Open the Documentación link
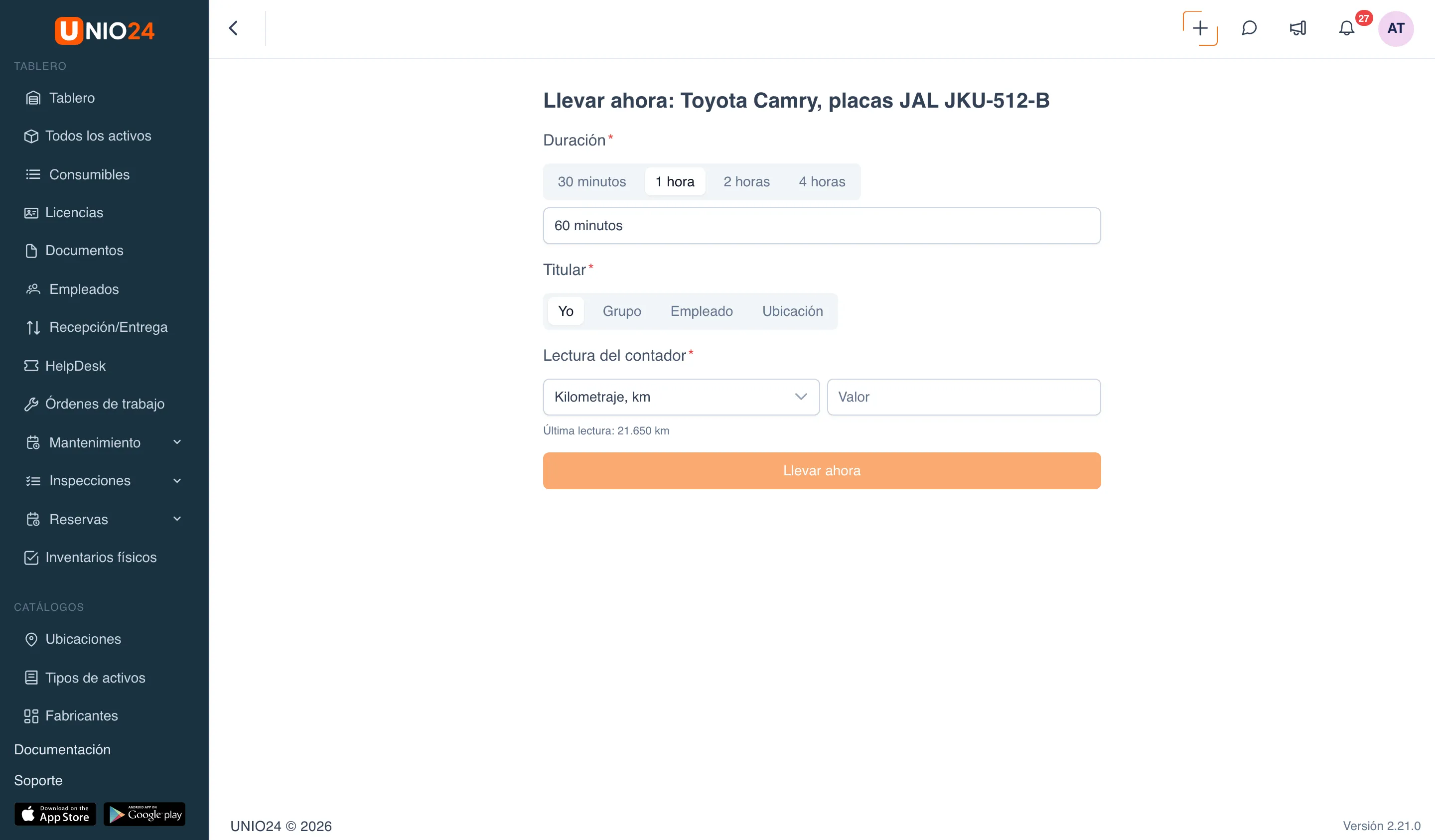Image resolution: width=1435 pixels, height=840 pixels. (x=62, y=749)
